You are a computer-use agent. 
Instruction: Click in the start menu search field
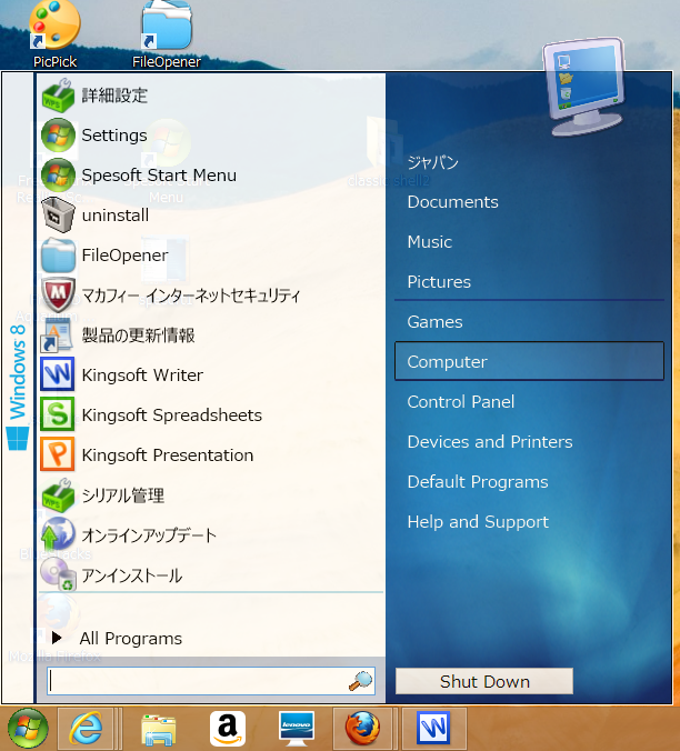coord(211,681)
